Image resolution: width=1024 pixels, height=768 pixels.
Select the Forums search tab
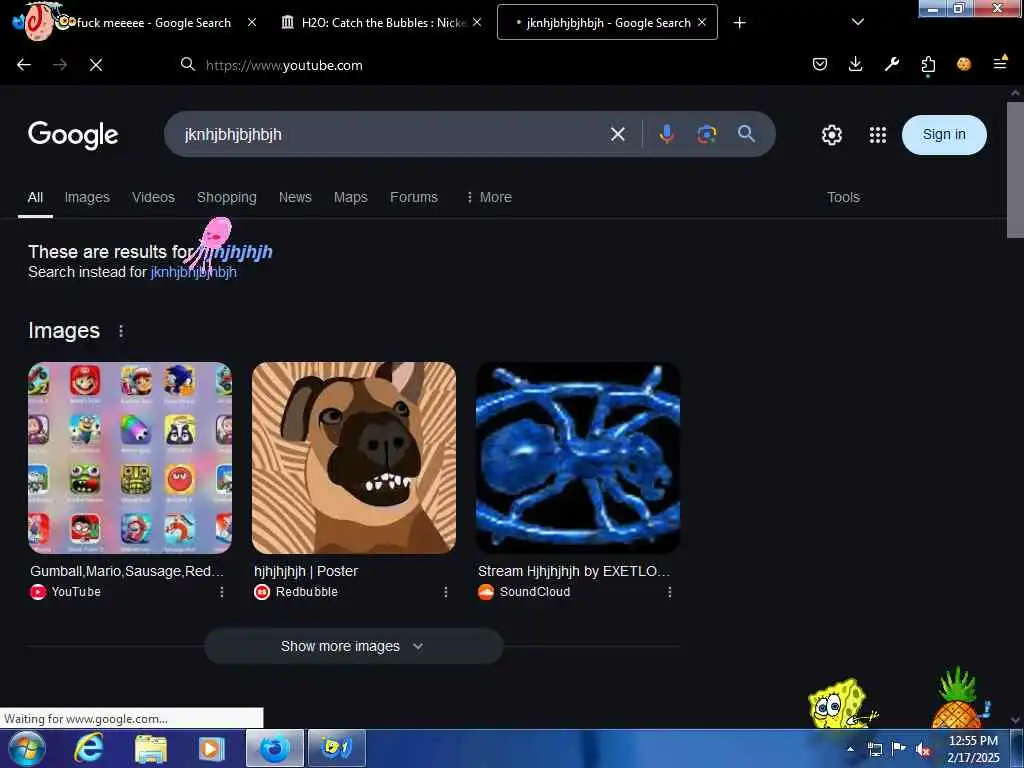414,197
